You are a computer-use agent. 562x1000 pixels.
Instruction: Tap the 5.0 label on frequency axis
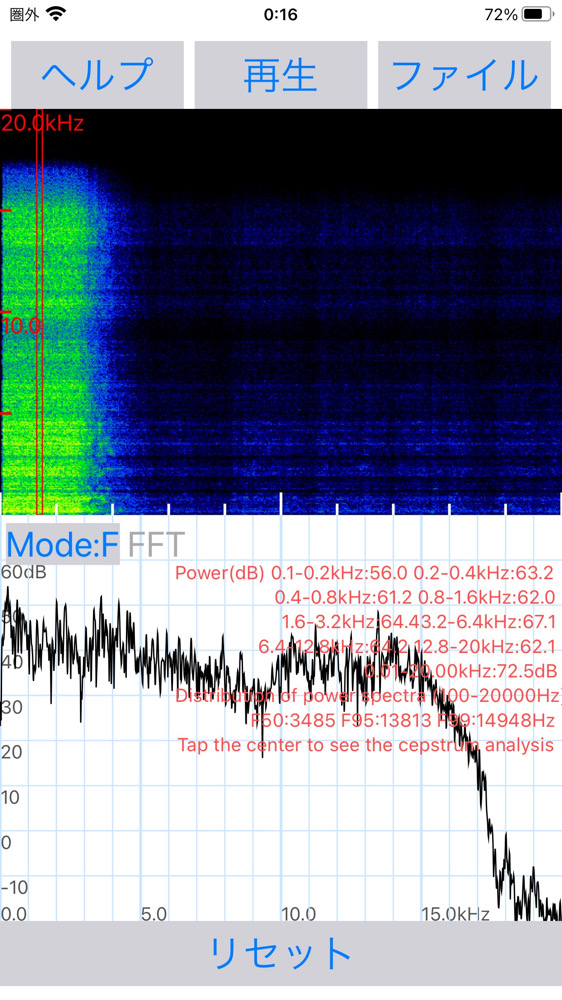[x=154, y=914]
